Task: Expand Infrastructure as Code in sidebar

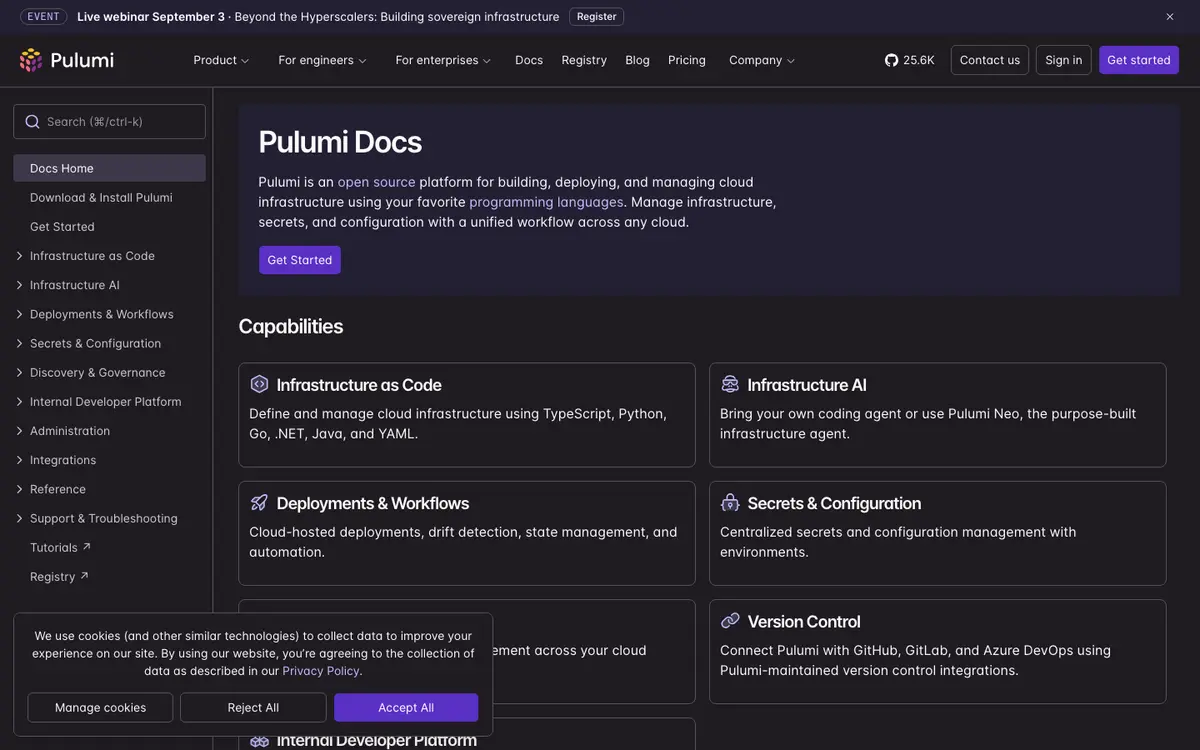Action: (19, 256)
